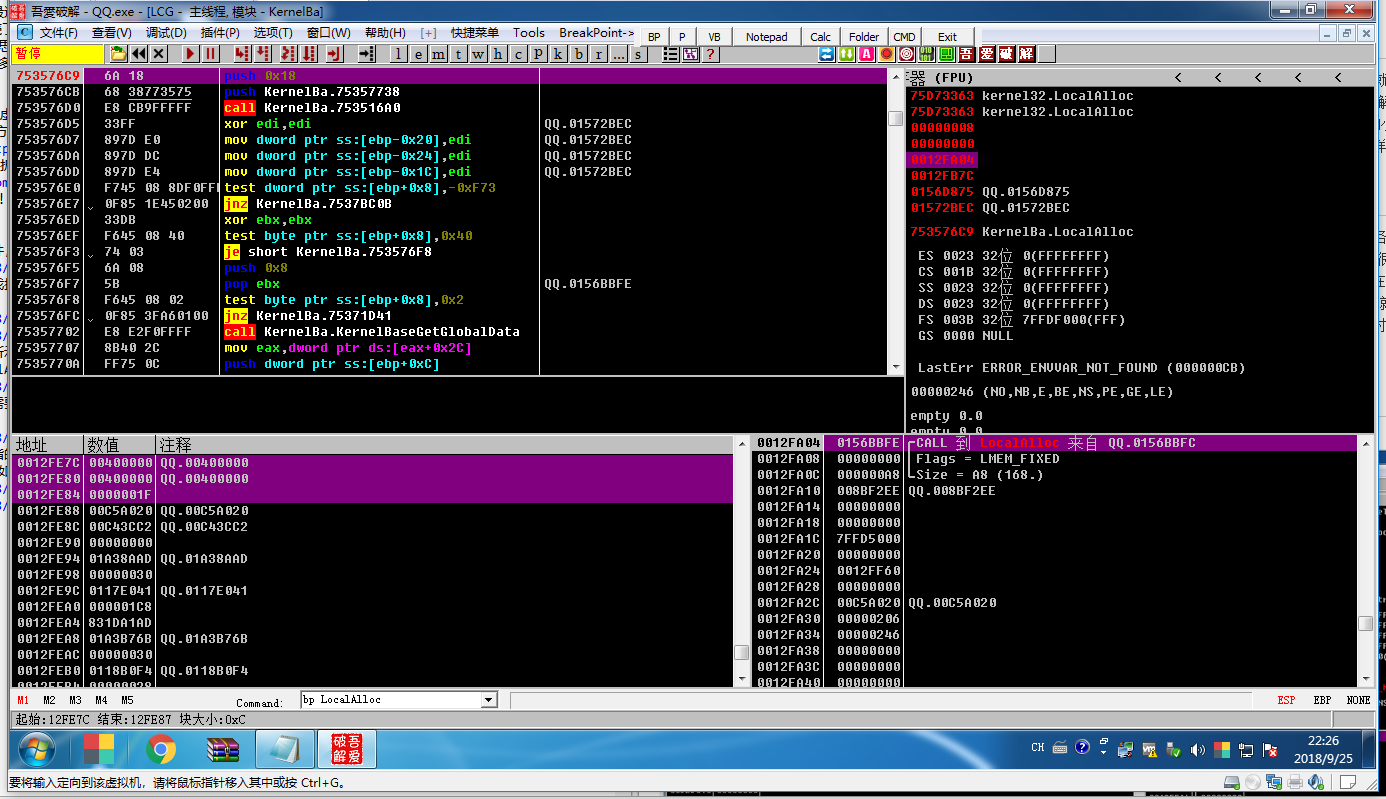Select ESP stack-relative mode
This screenshot has height=799, width=1386.
[1287, 700]
